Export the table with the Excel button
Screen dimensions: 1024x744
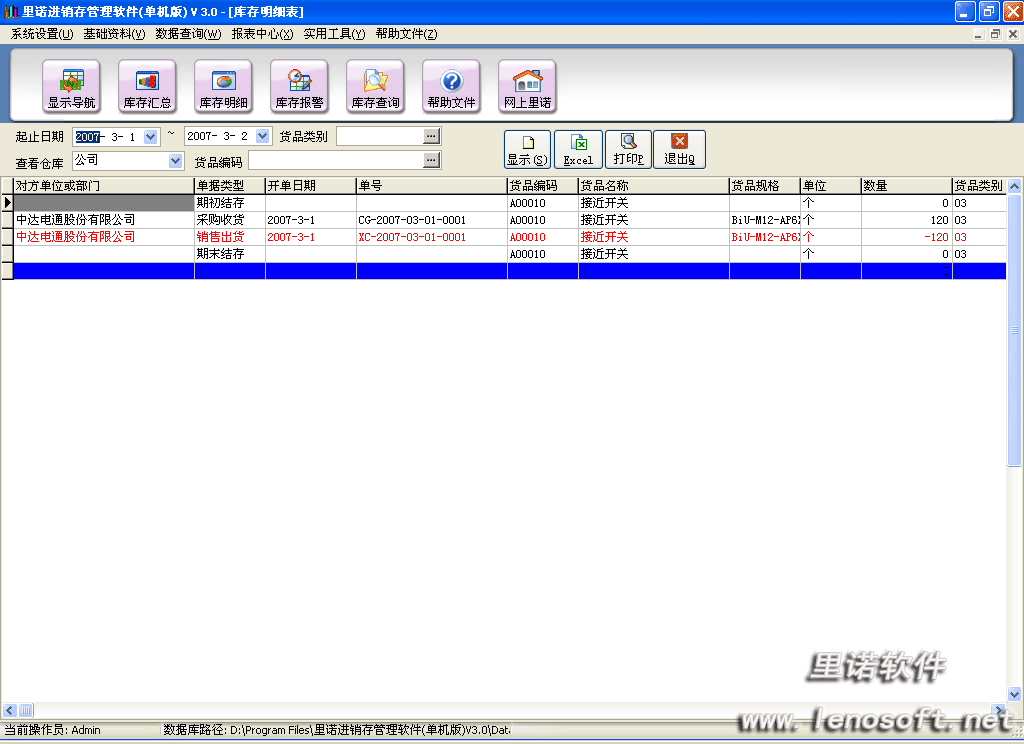578,149
